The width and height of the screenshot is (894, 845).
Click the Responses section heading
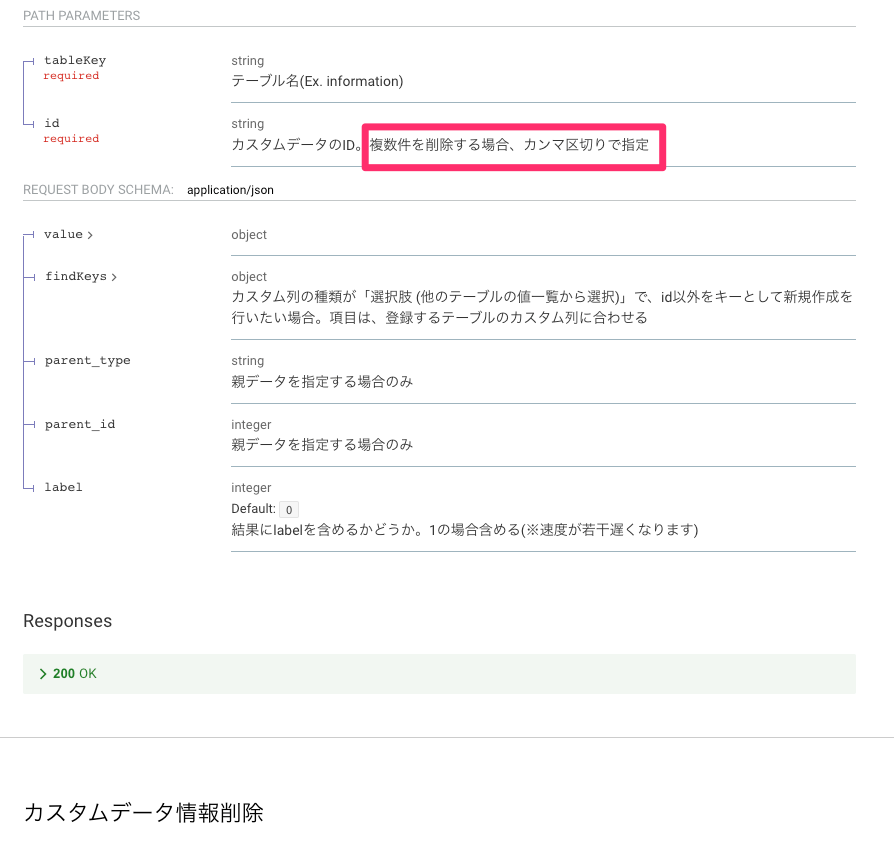click(67, 621)
